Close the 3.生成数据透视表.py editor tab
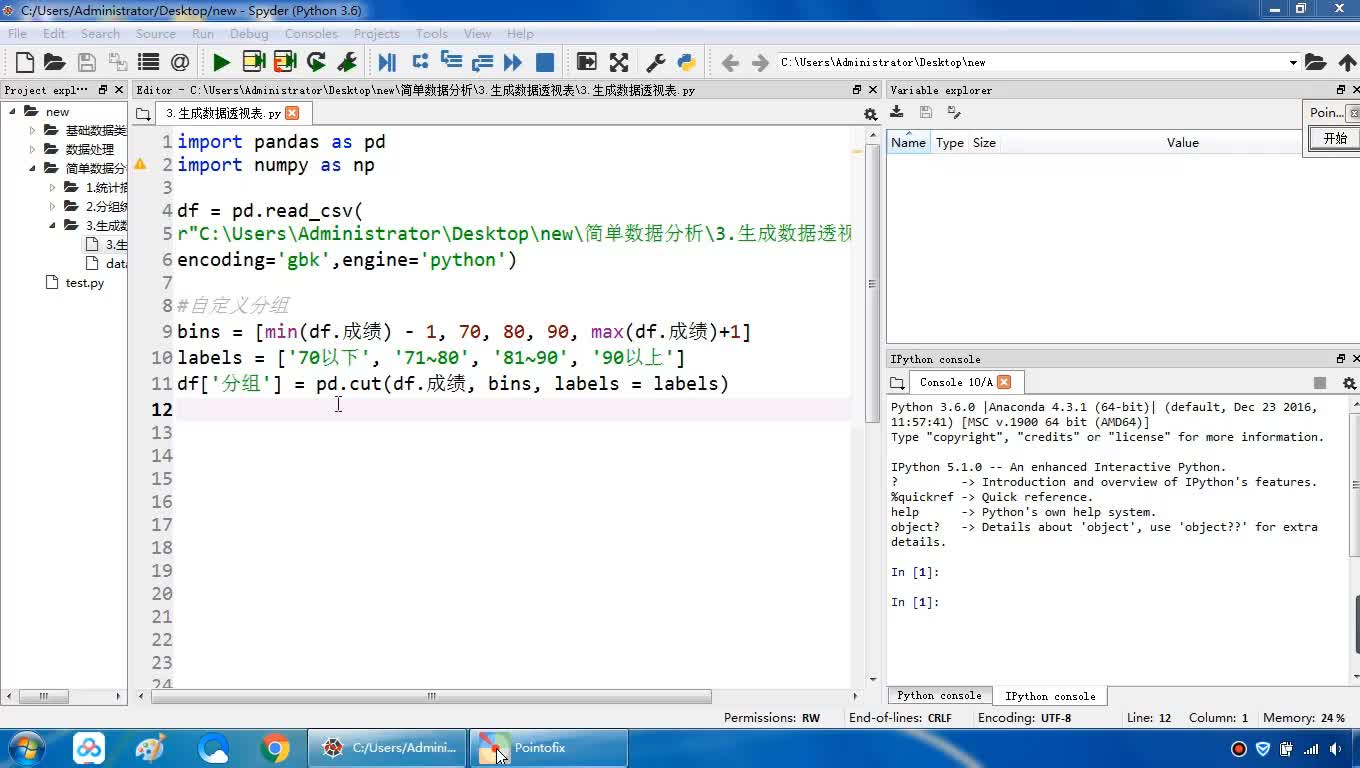Viewport: 1360px width, 768px height. click(x=292, y=113)
